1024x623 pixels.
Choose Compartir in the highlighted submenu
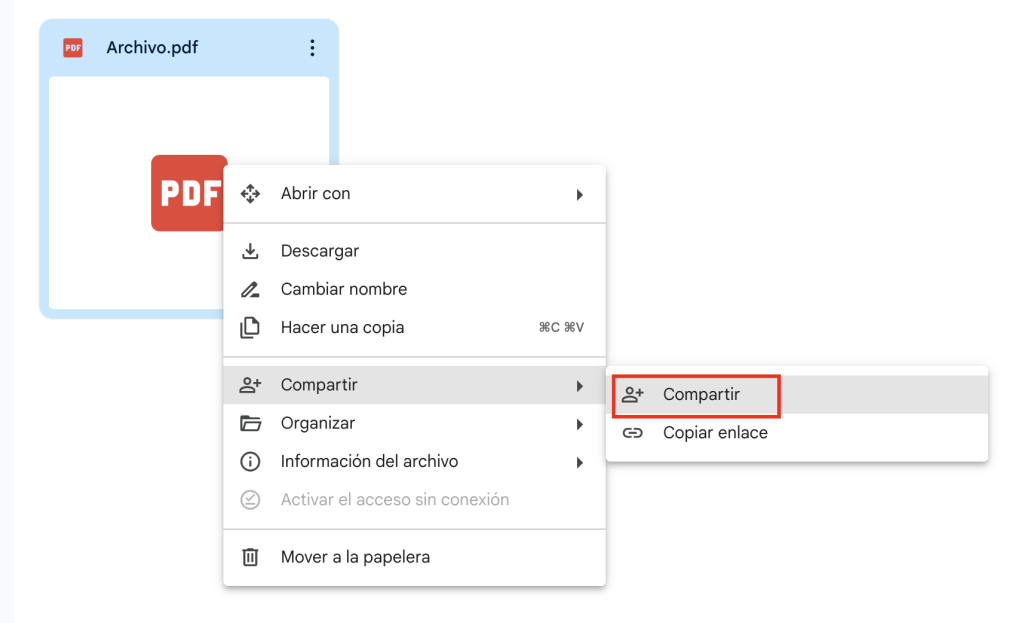[701, 395]
